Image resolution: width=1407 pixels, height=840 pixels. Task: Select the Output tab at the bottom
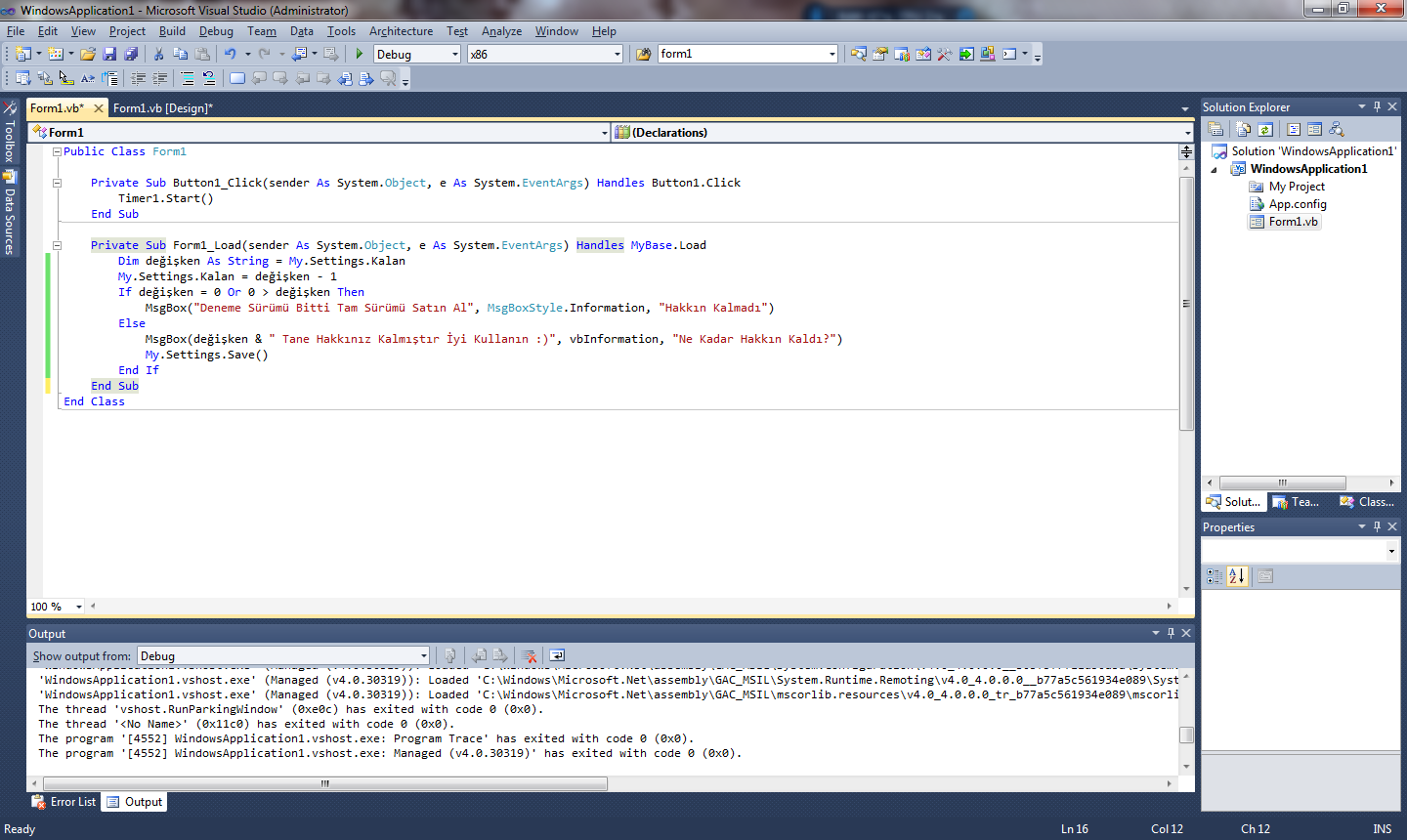(135, 802)
